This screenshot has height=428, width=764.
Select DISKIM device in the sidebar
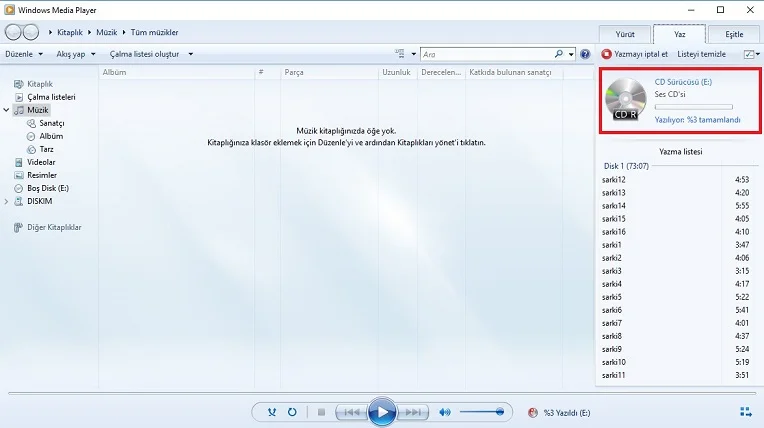pyautogui.click(x=39, y=201)
